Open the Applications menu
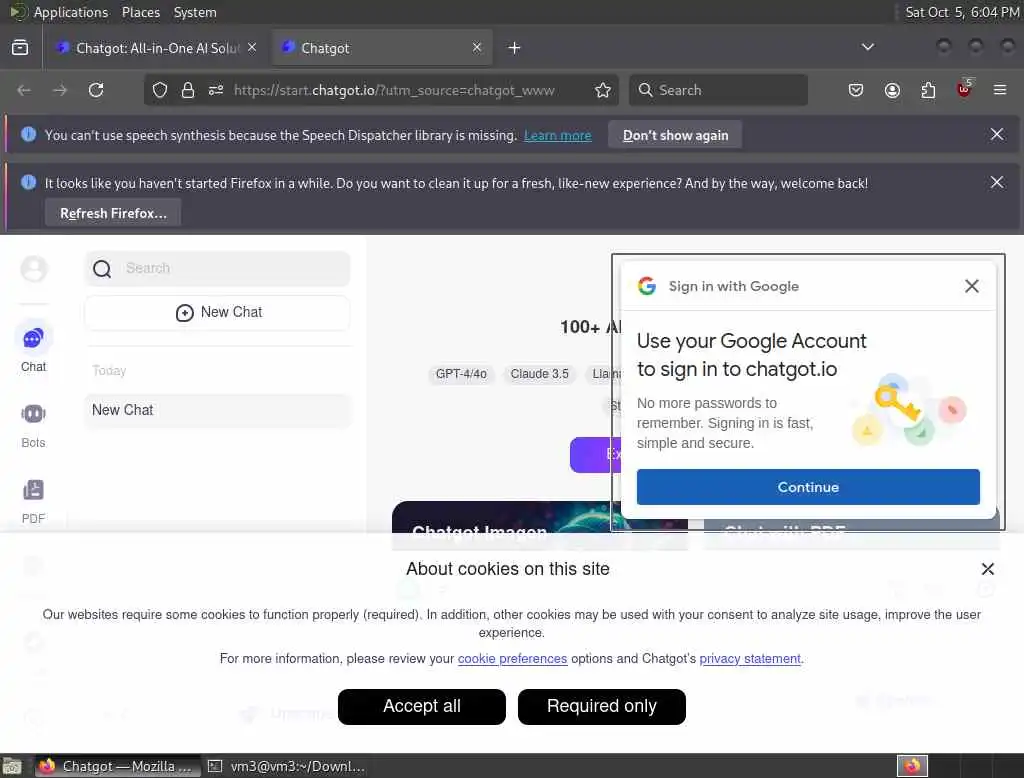This screenshot has width=1024, height=778. pos(71,12)
